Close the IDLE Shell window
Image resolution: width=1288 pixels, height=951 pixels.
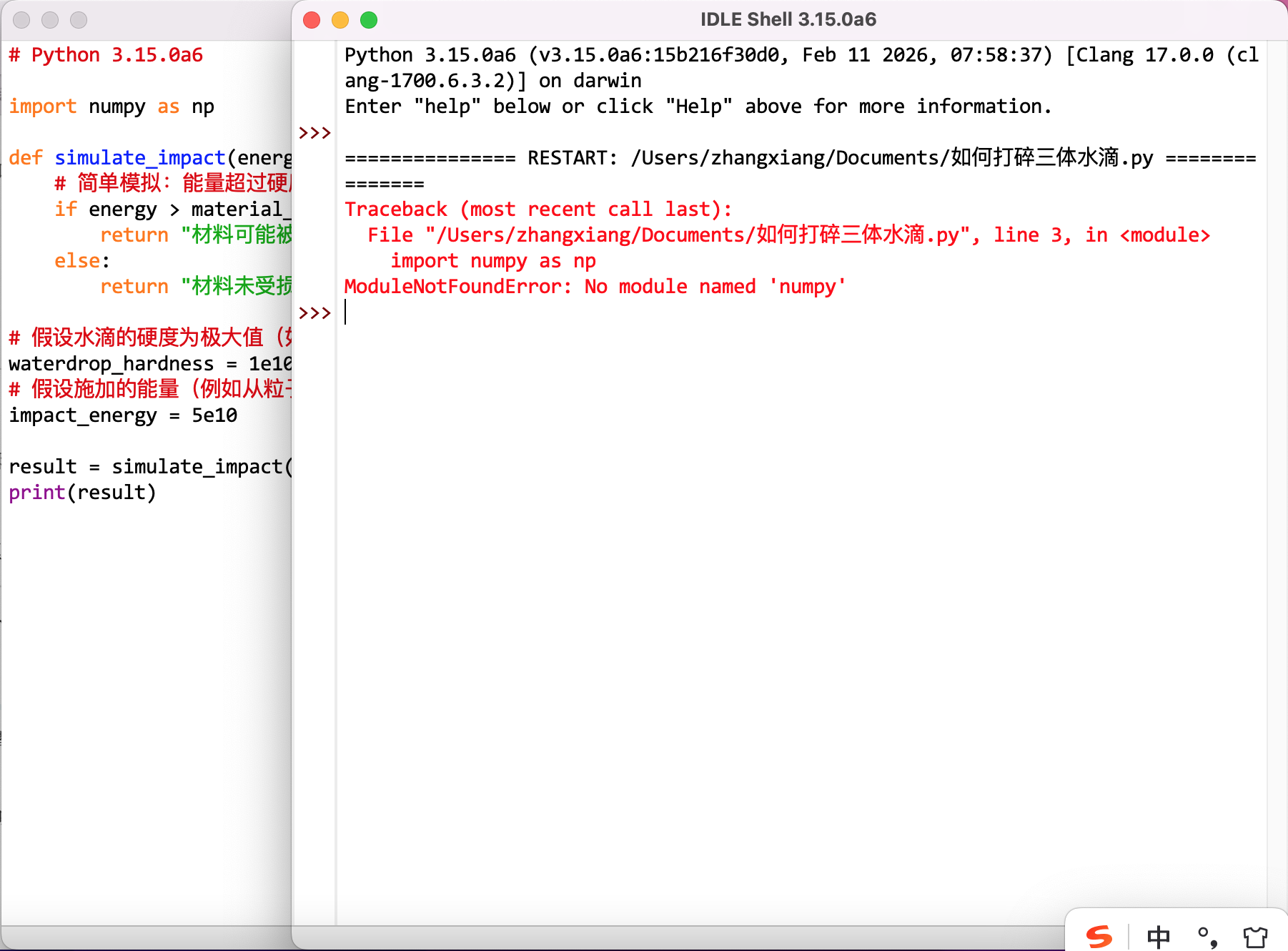pos(312,20)
